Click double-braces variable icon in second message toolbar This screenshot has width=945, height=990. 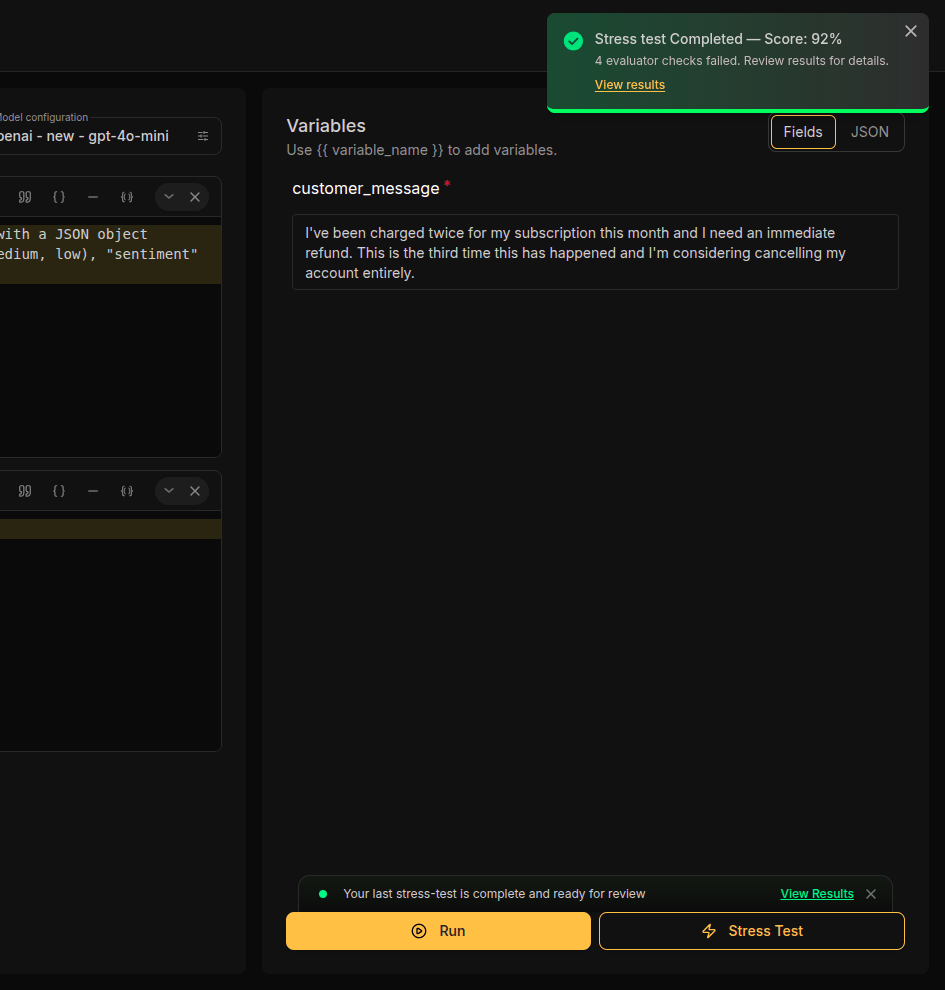pos(127,491)
